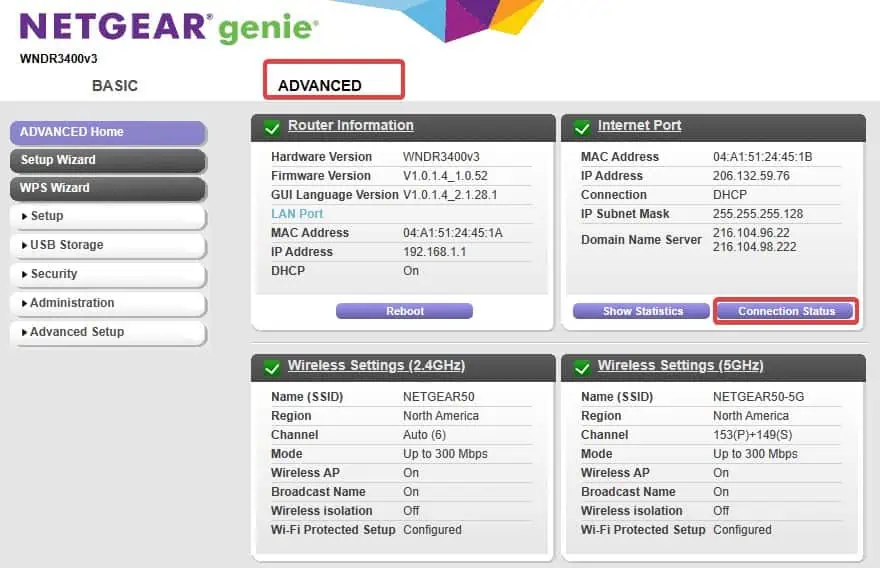
Task: Open Wireless Settings (5GHz) heading link
Action: (x=680, y=365)
